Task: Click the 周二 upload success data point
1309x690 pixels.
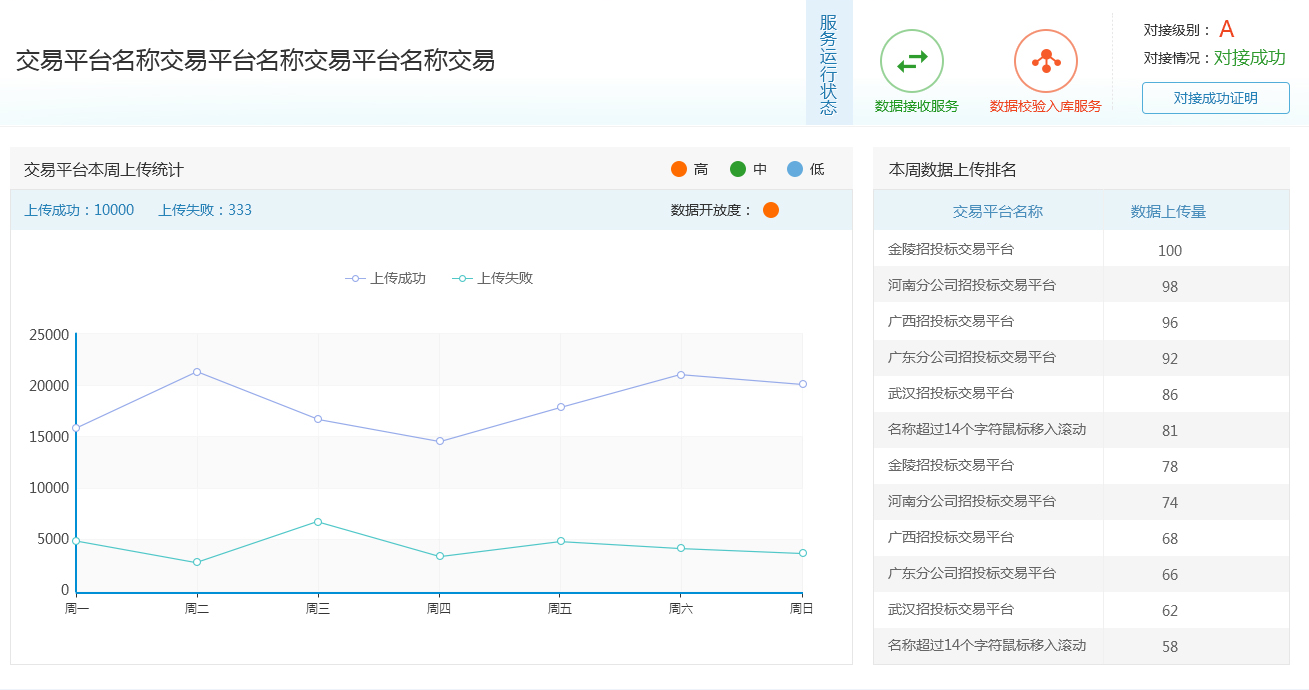Action: point(197,372)
